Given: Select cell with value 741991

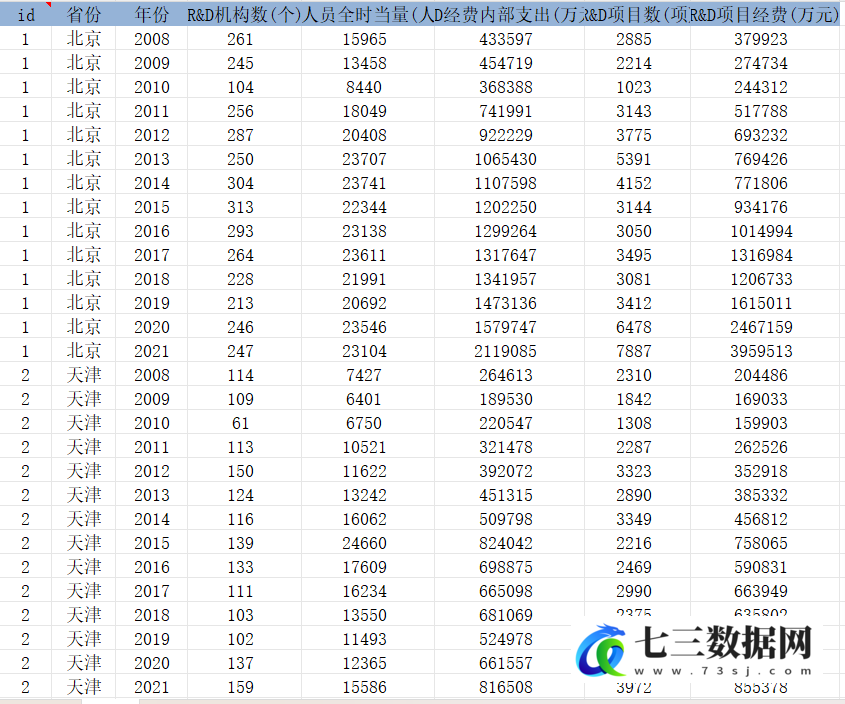Looking at the screenshot, I should (509, 111).
